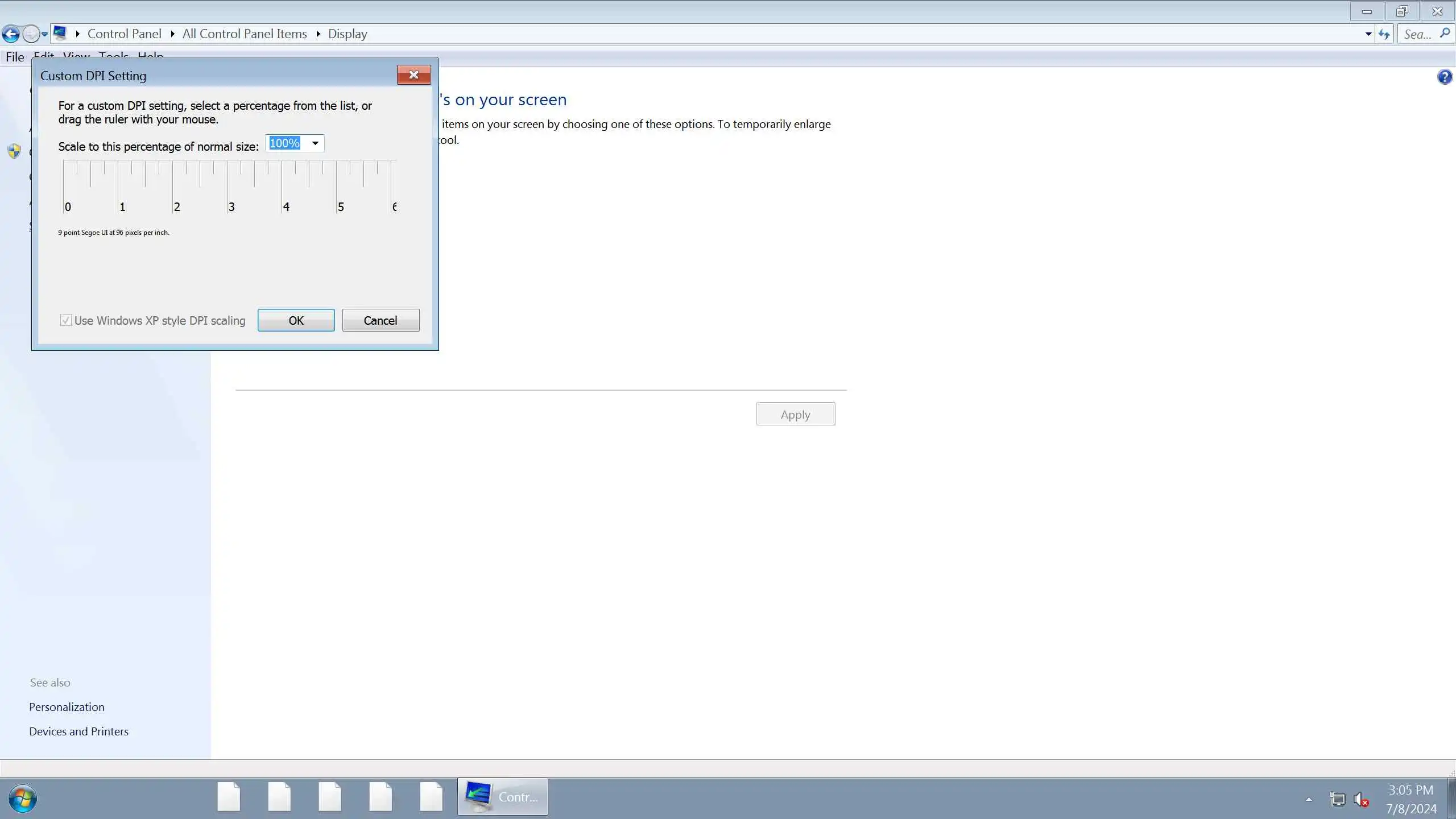Show hidden tray icons arrow

tap(1309, 800)
